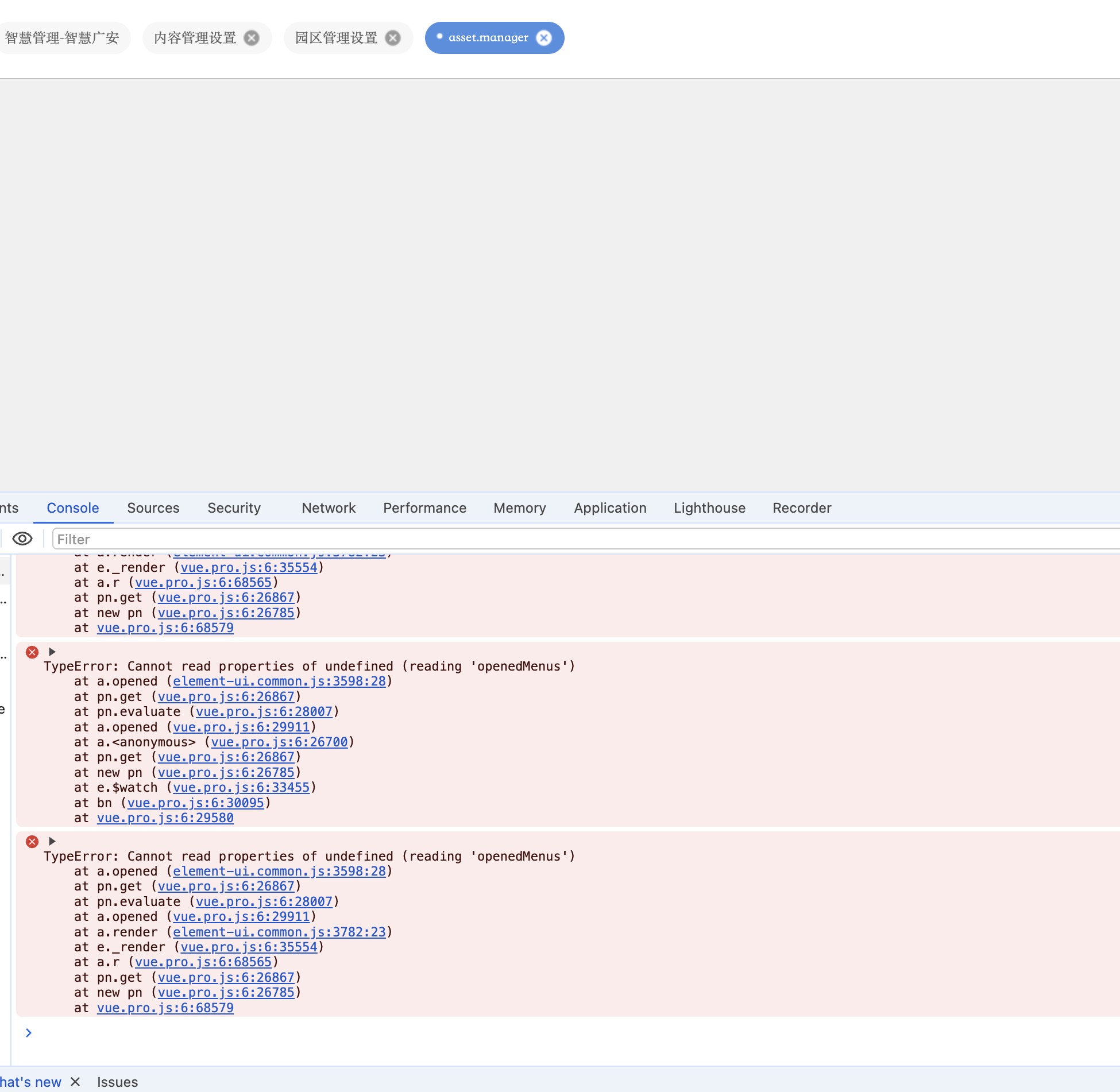Open the Lighthouse panel tab
The width and height of the screenshot is (1120, 1092).
tap(709, 508)
